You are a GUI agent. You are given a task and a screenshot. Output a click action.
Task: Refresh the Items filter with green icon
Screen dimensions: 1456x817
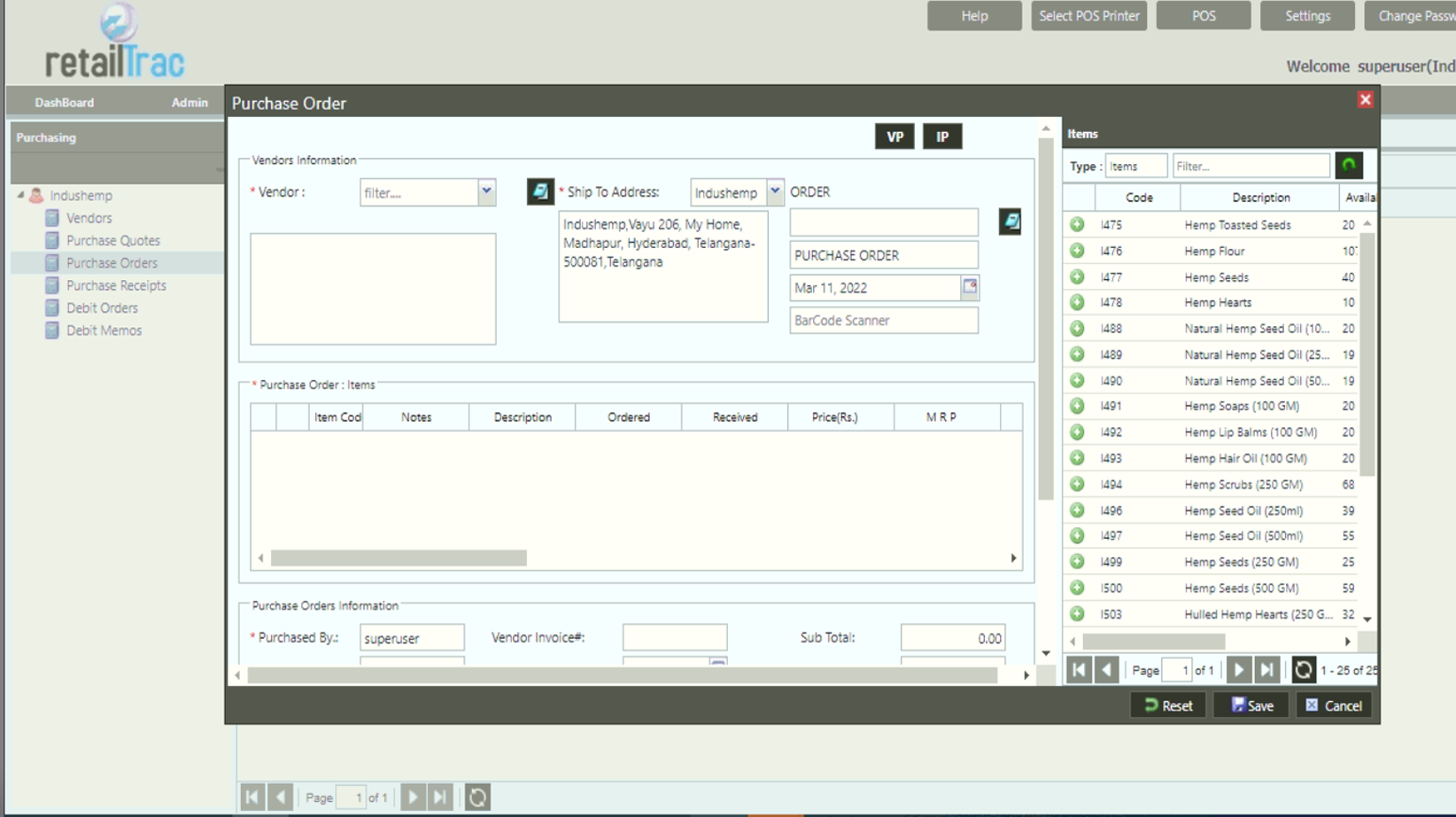click(1349, 166)
